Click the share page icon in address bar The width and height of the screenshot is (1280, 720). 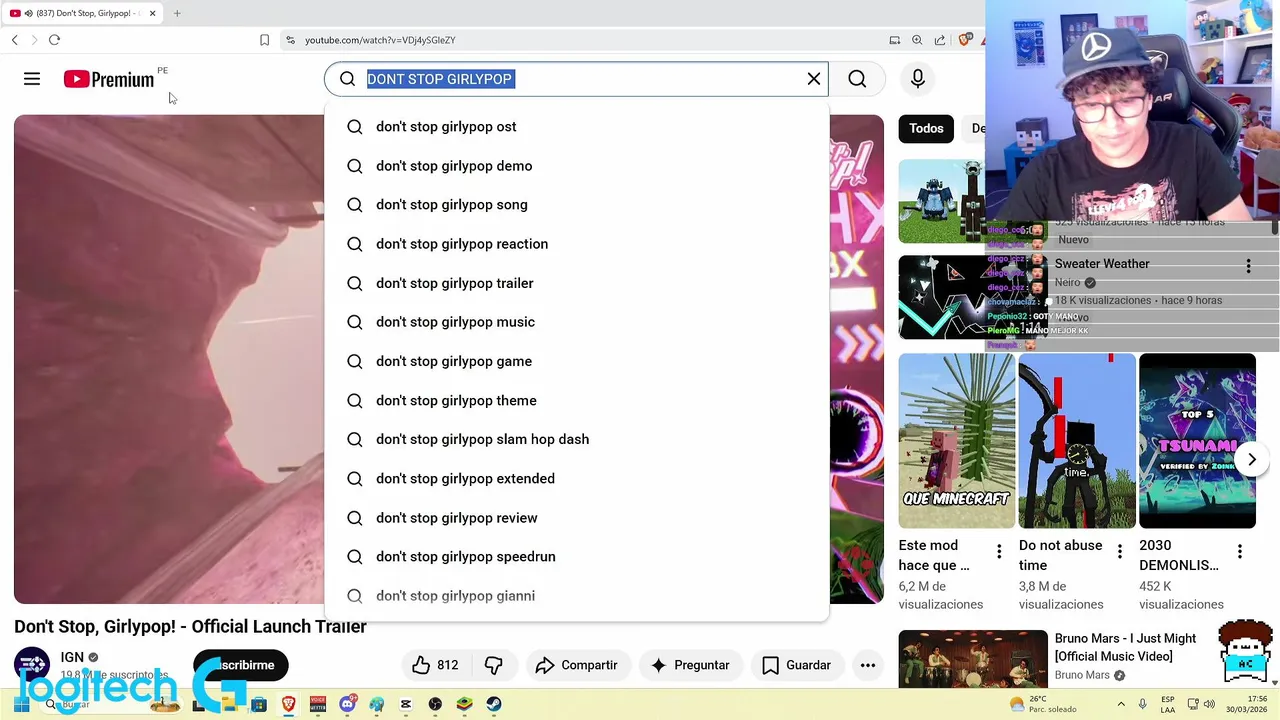coord(940,40)
